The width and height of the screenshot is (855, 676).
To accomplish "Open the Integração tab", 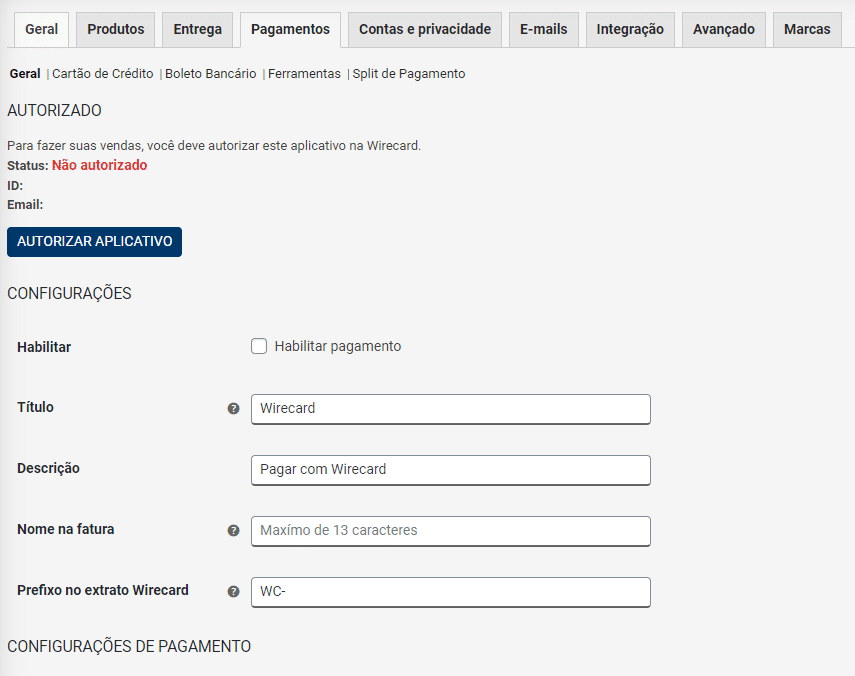I will pos(630,29).
